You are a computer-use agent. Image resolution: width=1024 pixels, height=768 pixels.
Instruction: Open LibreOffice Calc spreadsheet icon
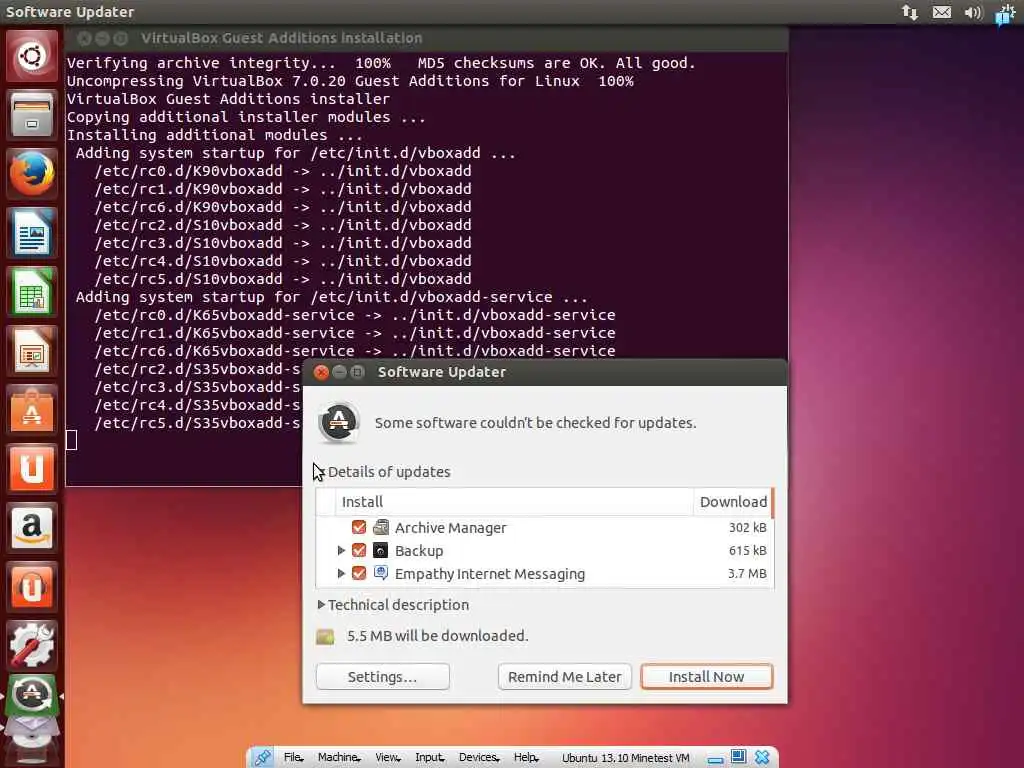coord(31,292)
